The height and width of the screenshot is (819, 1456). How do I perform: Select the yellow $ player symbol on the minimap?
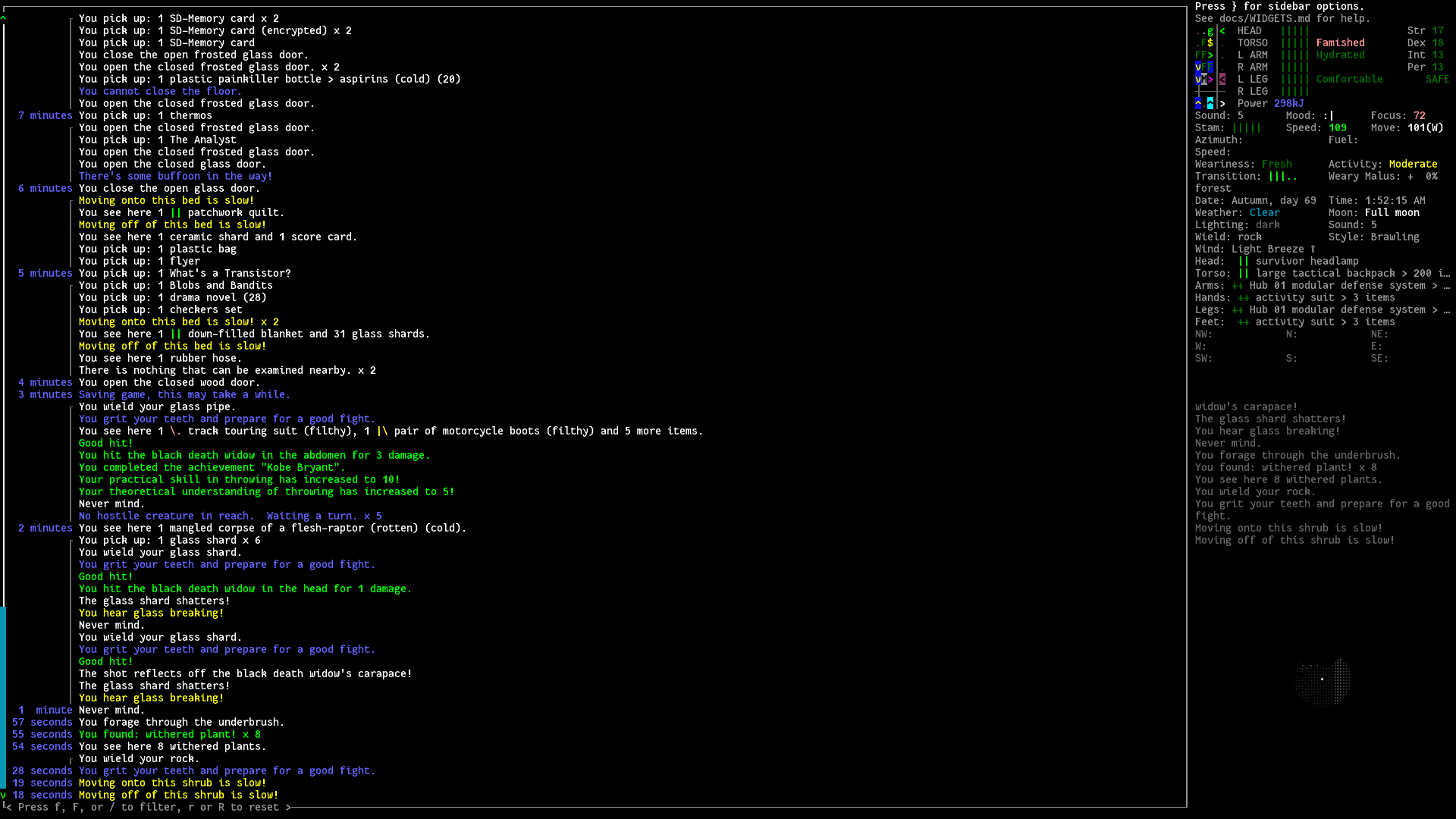click(1210, 42)
